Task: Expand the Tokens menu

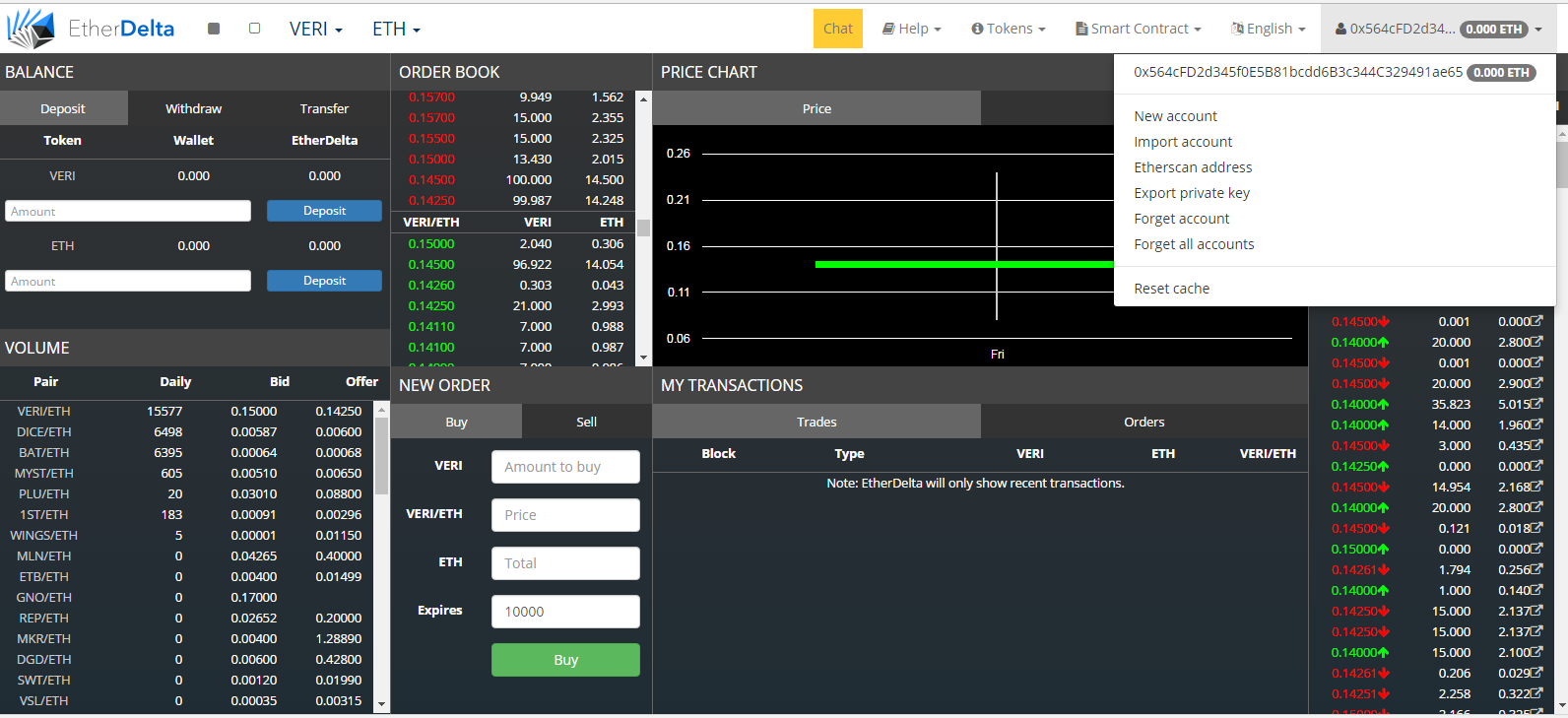Action: click(1008, 29)
